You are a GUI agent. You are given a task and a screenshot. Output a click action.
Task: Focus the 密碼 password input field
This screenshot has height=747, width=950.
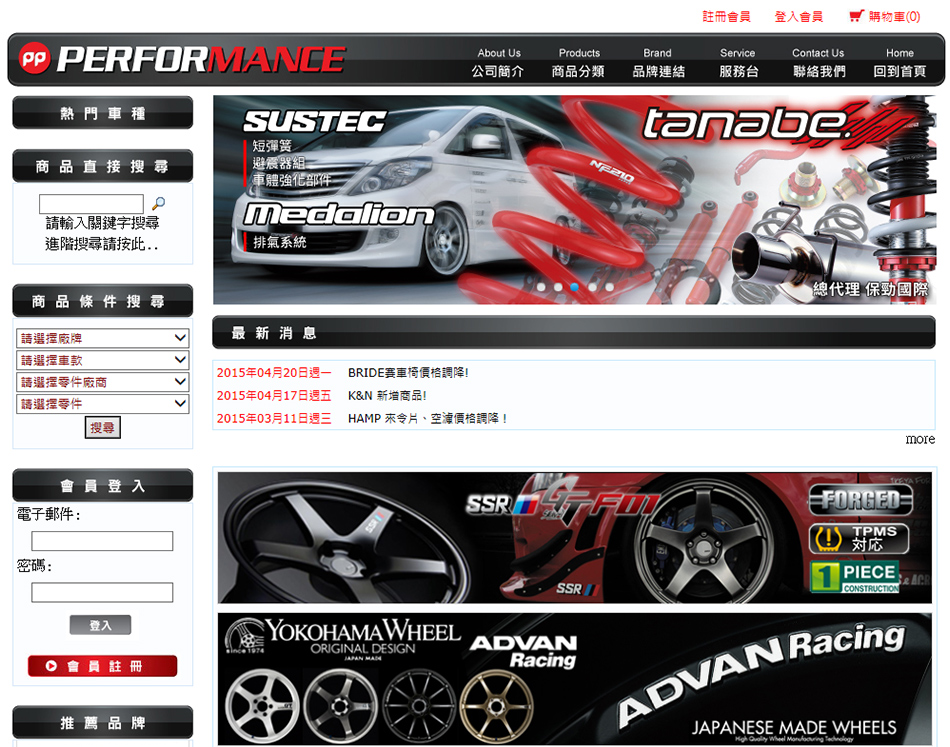coord(102,593)
